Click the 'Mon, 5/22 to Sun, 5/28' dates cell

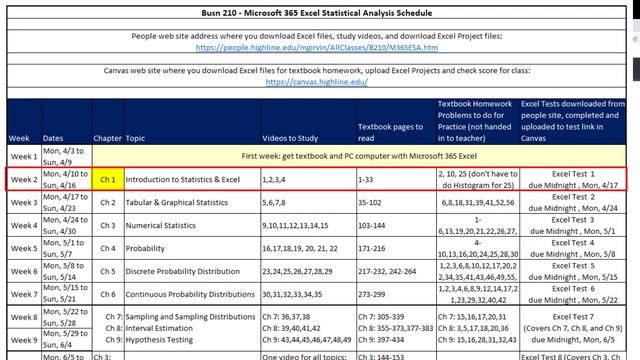click(67, 317)
